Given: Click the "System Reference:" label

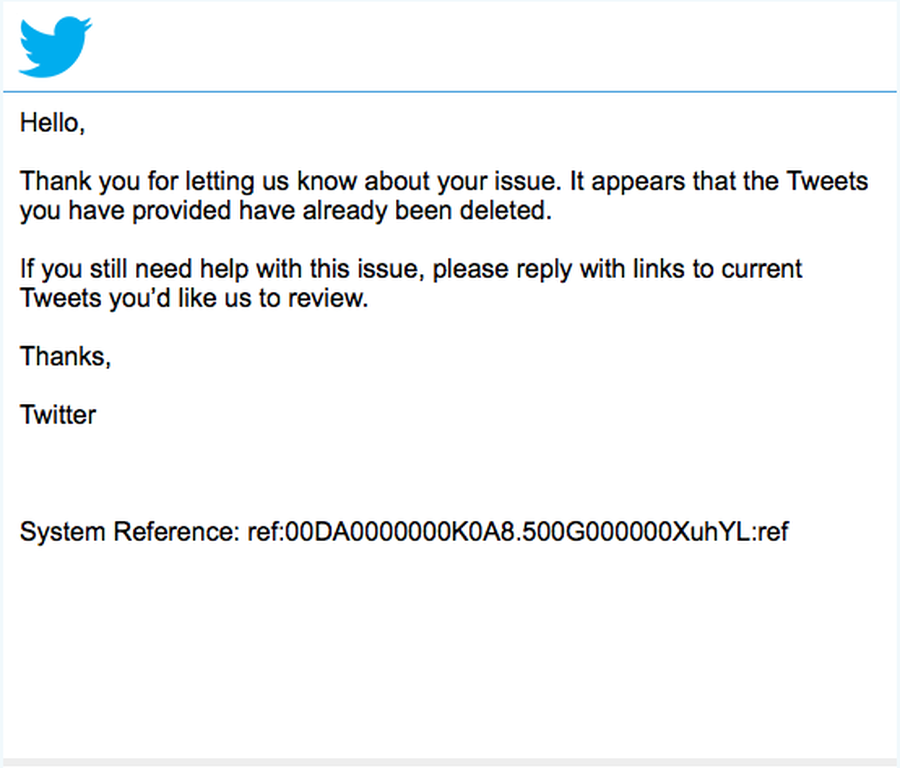Looking at the screenshot, I should 130,532.
